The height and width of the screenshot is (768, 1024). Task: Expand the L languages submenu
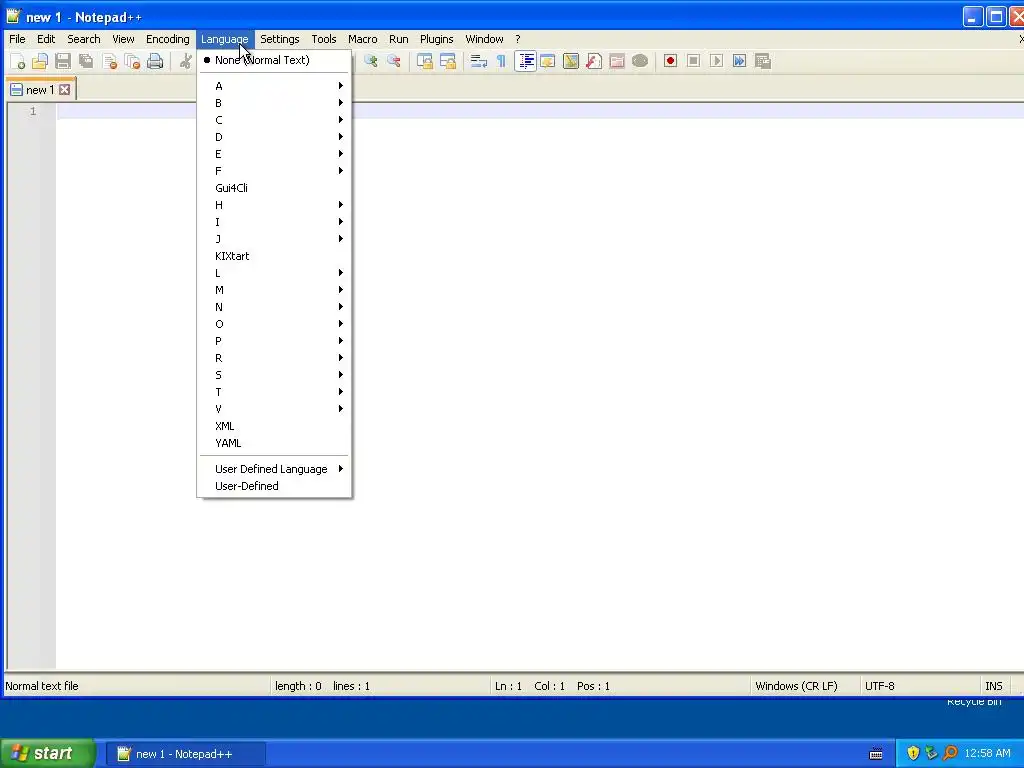click(x=274, y=273)
